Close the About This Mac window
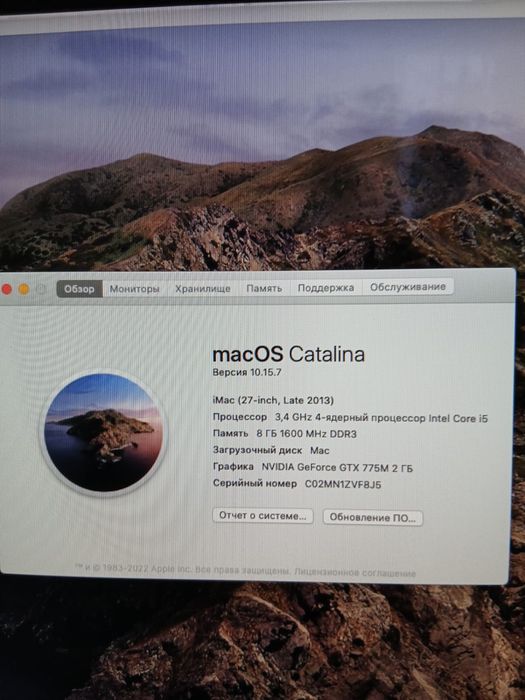This screenshot has height=700, width=525. click(7, 289)
